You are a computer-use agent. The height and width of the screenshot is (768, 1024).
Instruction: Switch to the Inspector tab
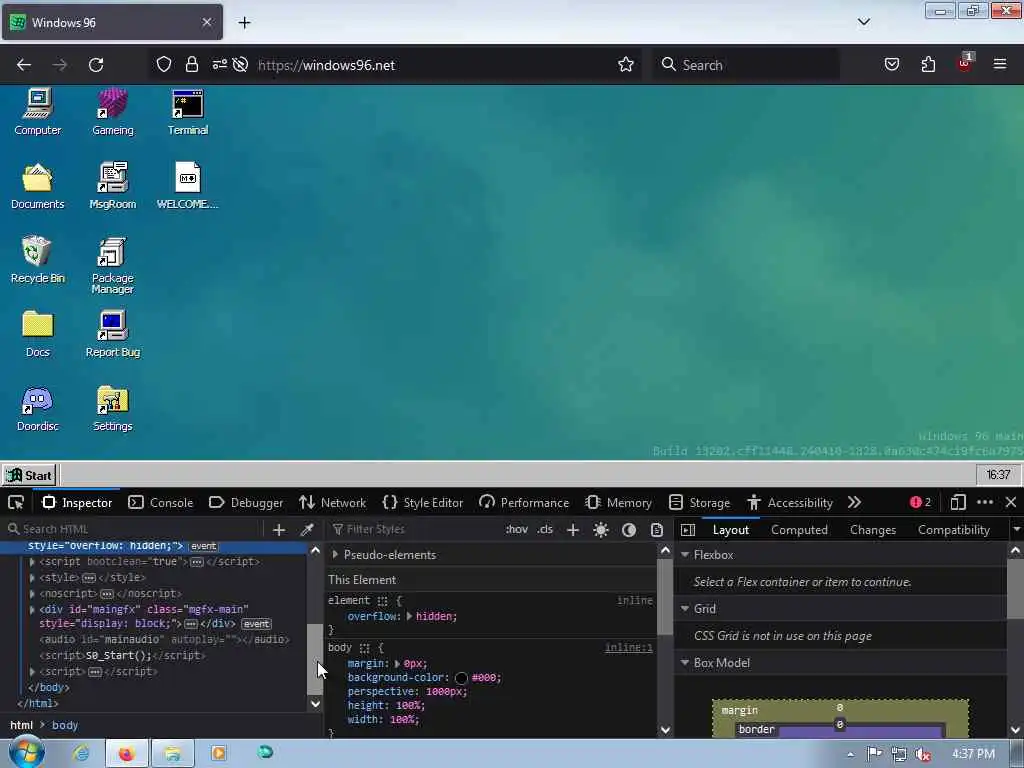click(77, 502)
